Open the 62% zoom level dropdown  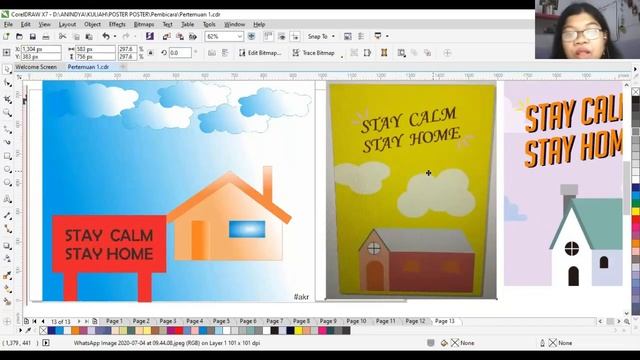240,36
